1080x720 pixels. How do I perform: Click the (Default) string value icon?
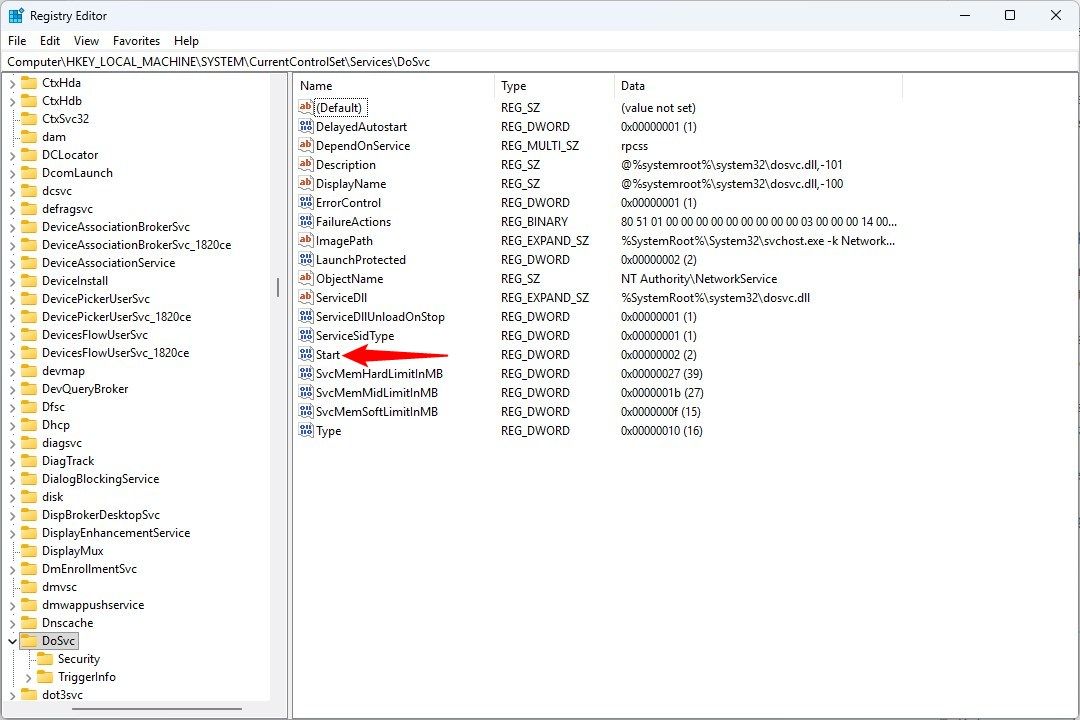(x=306, y=107)
